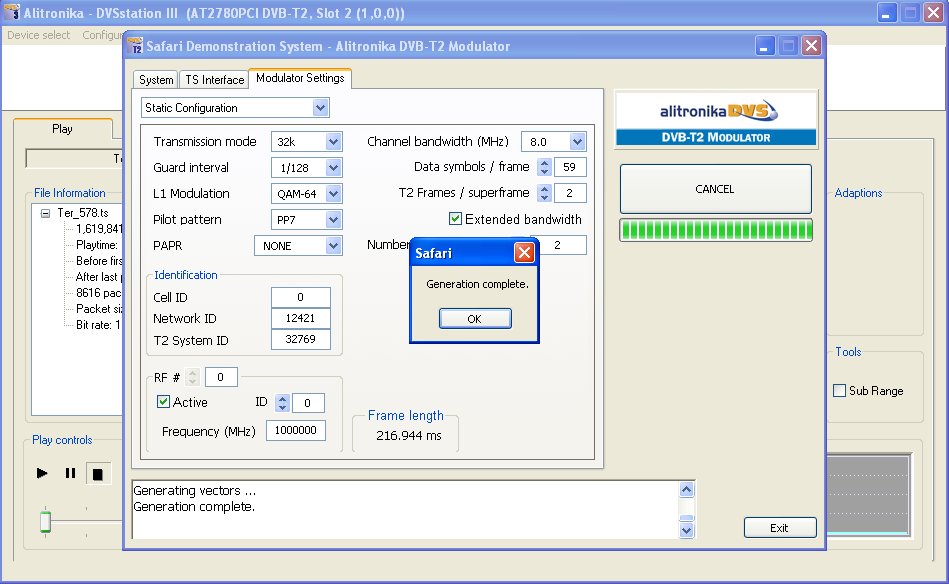Minimize the Safari Demonstration System window
Image resolution: width=949 pixels, height=584 pixels.
point(764,46)
